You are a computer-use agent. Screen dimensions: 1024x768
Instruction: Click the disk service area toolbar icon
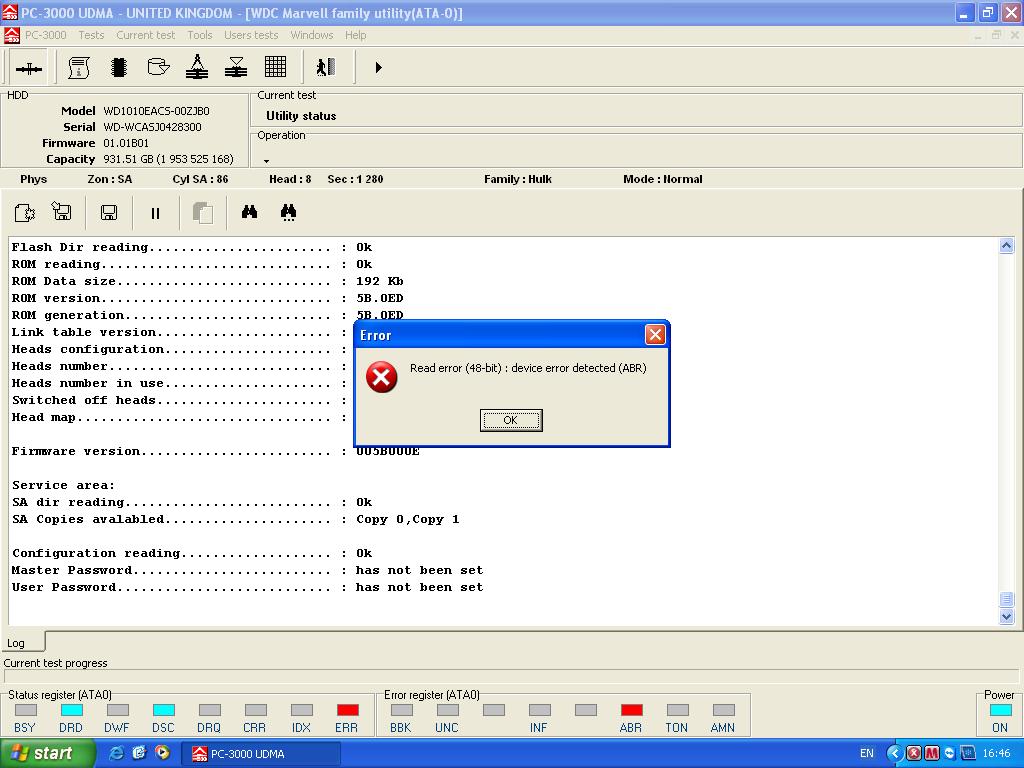click(158, 67)
